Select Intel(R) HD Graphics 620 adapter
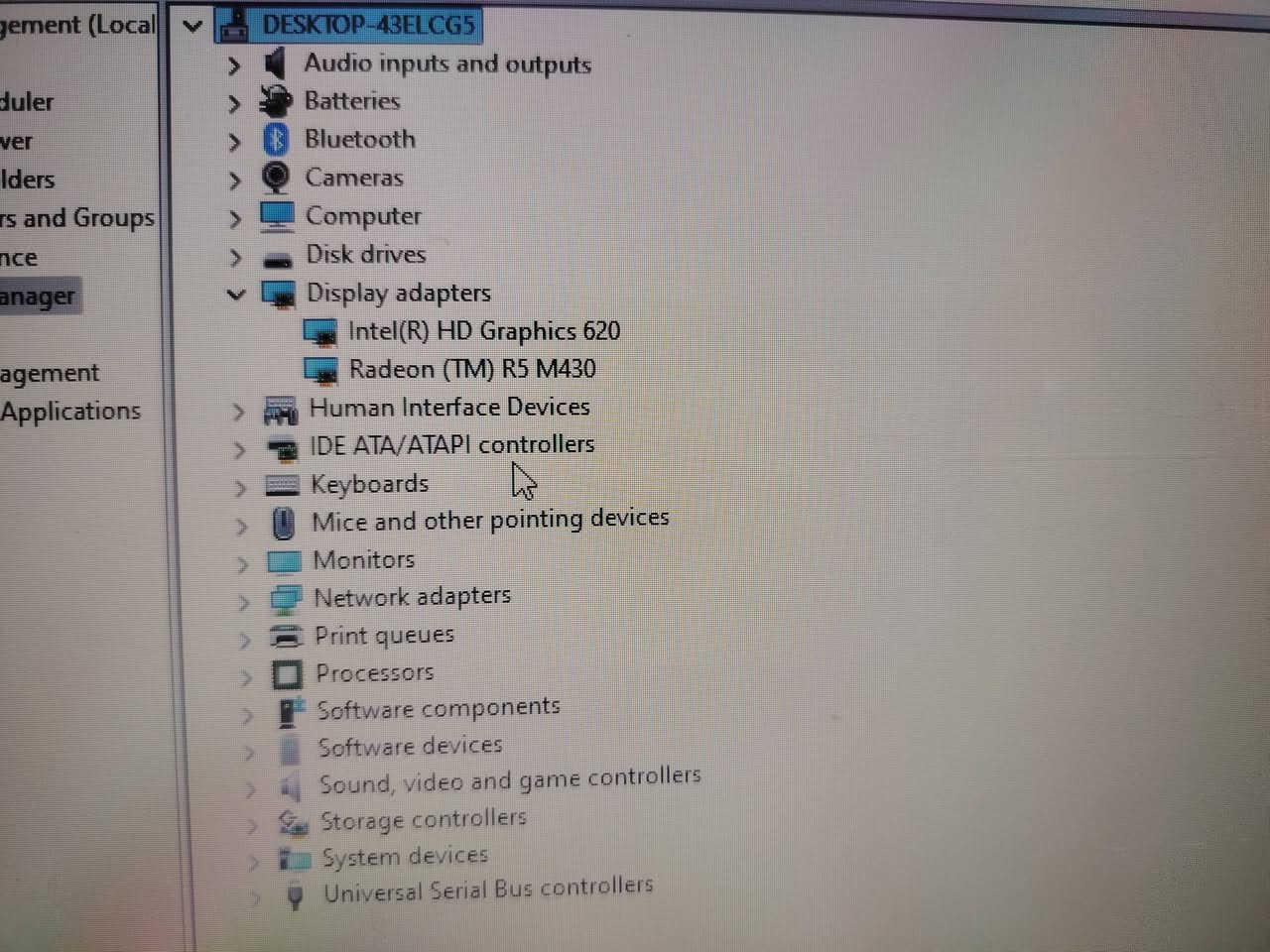1270x952 pixels. tap(484, 331)
